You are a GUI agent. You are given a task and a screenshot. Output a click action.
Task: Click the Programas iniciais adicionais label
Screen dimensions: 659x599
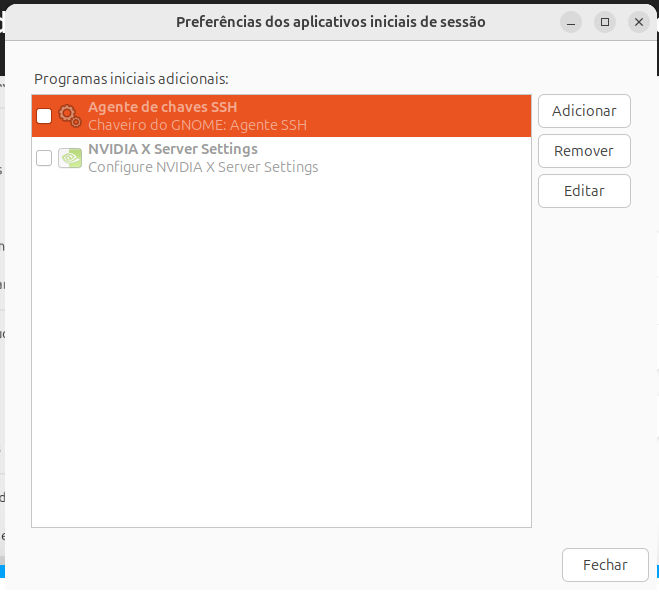click(131, 77)
